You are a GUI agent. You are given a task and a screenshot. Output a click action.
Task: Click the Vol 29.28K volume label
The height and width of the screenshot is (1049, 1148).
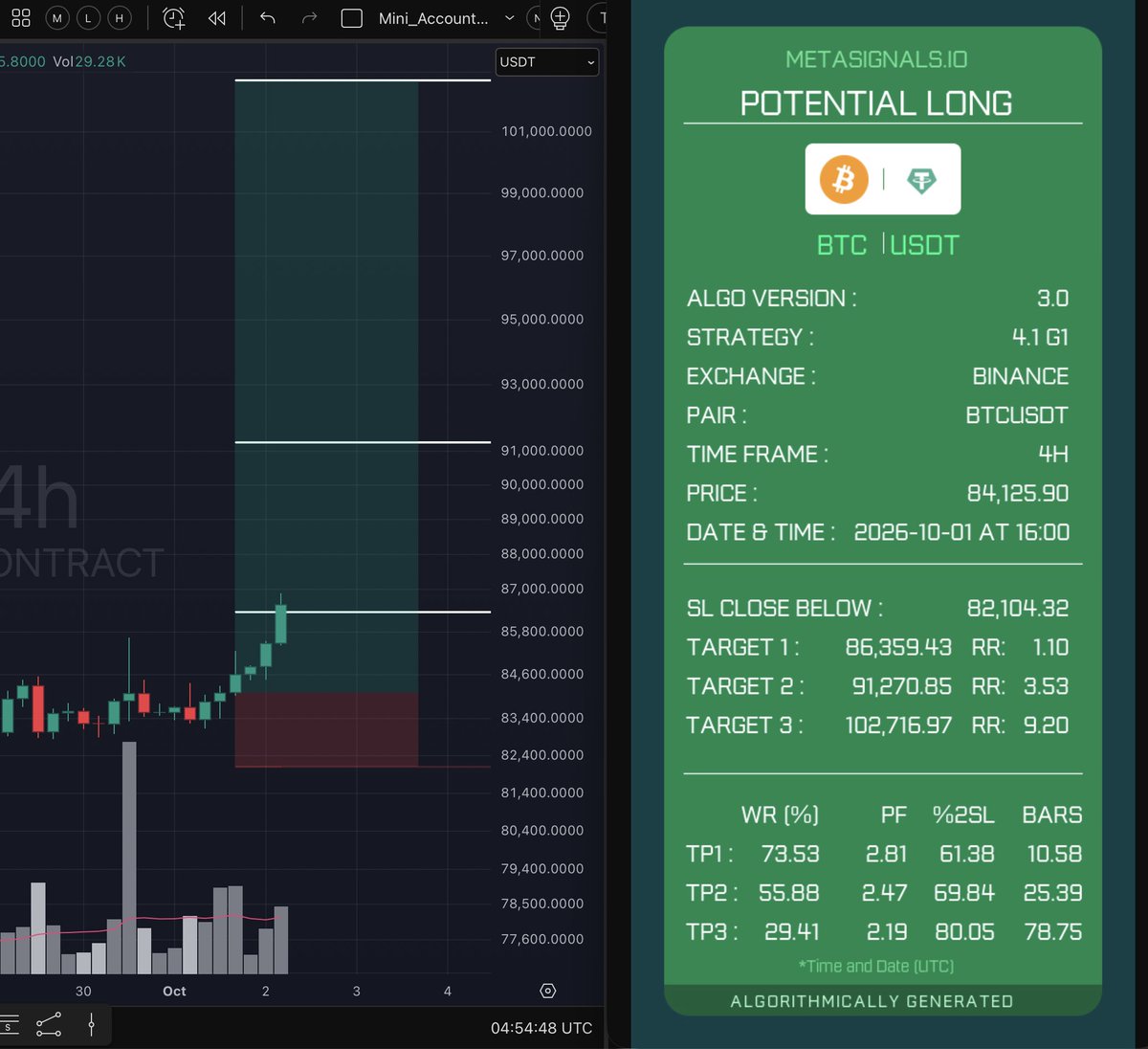(x=89, y=61)
